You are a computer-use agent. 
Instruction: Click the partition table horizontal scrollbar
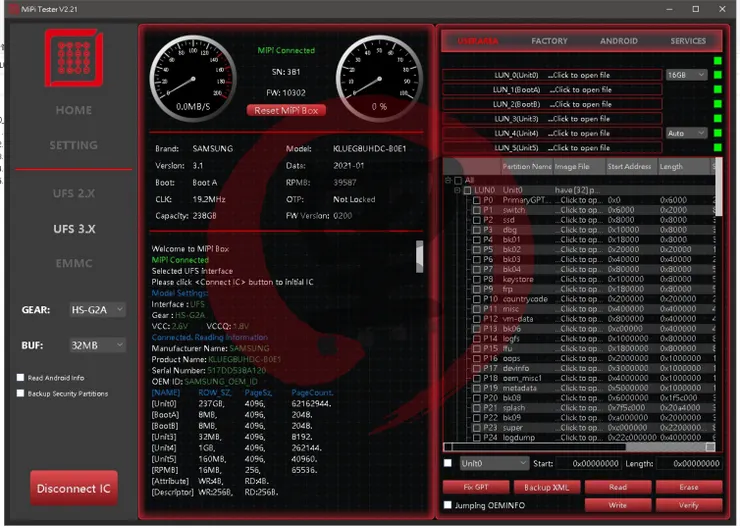click(x=579, y=447)
